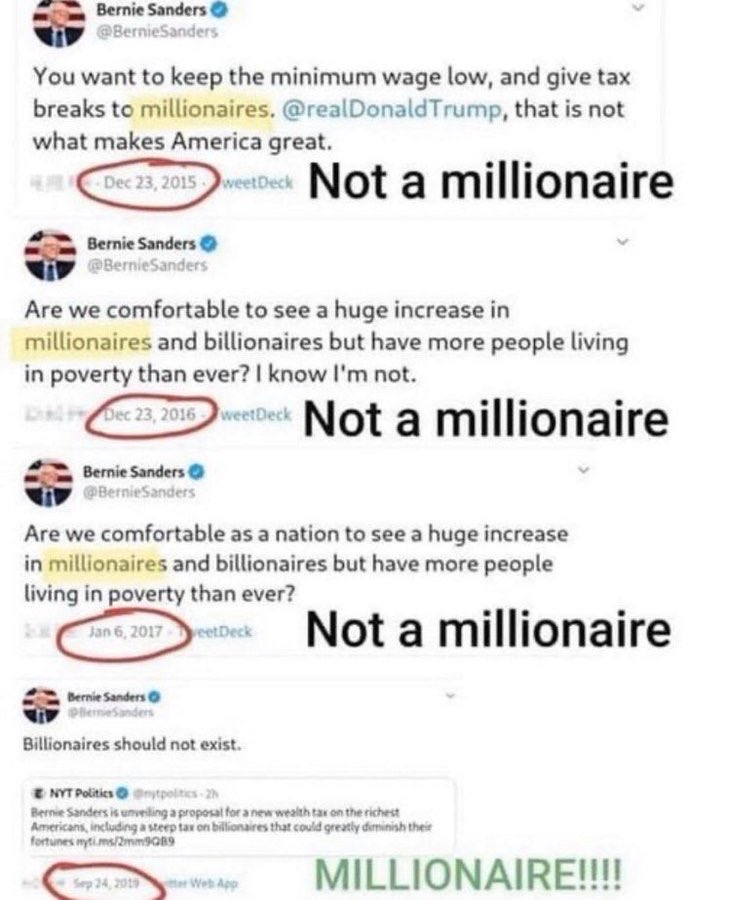Open the first tweet's chevron menu
730x900 pixels.
tap(638, 7)
